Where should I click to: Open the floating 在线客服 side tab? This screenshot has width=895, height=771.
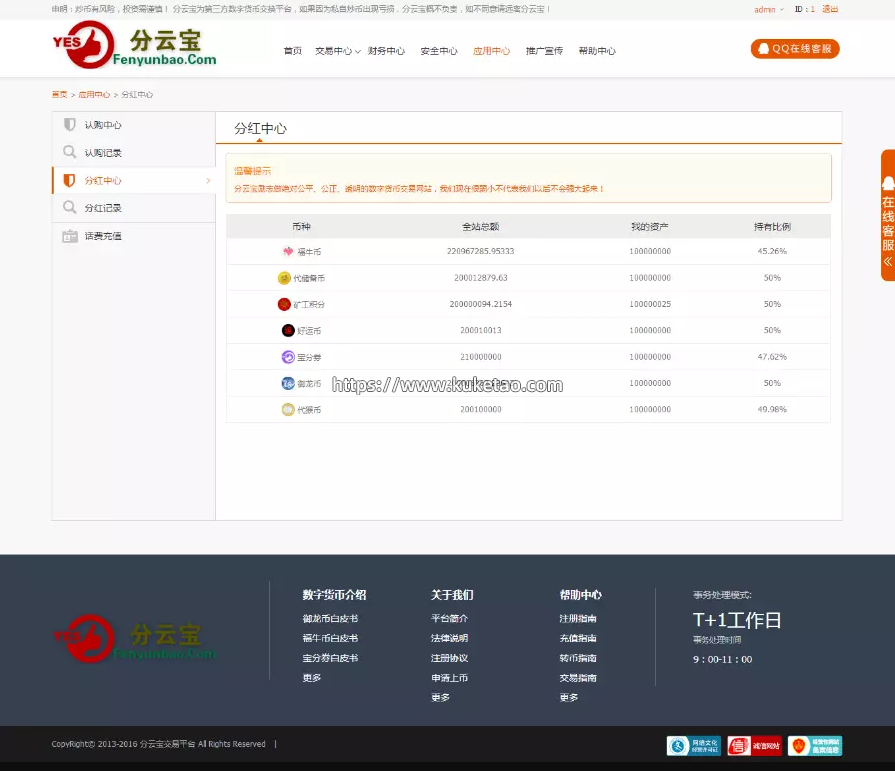[887, 215]
